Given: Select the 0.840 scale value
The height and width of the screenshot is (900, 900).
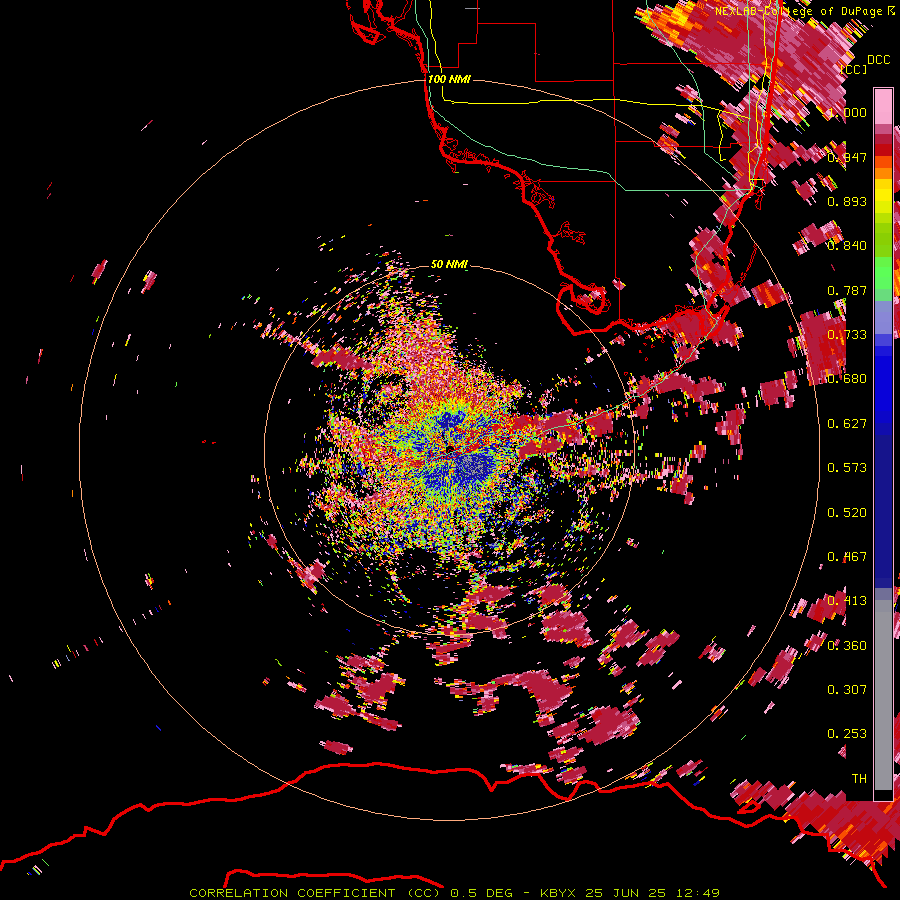Looking at the screenshot, I should coord(847,246).
